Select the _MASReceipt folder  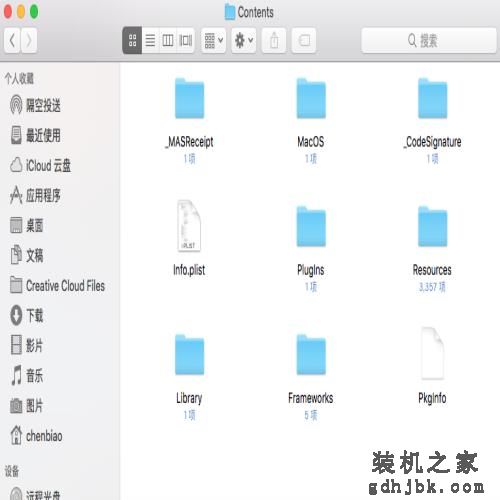tap(189, 99)
